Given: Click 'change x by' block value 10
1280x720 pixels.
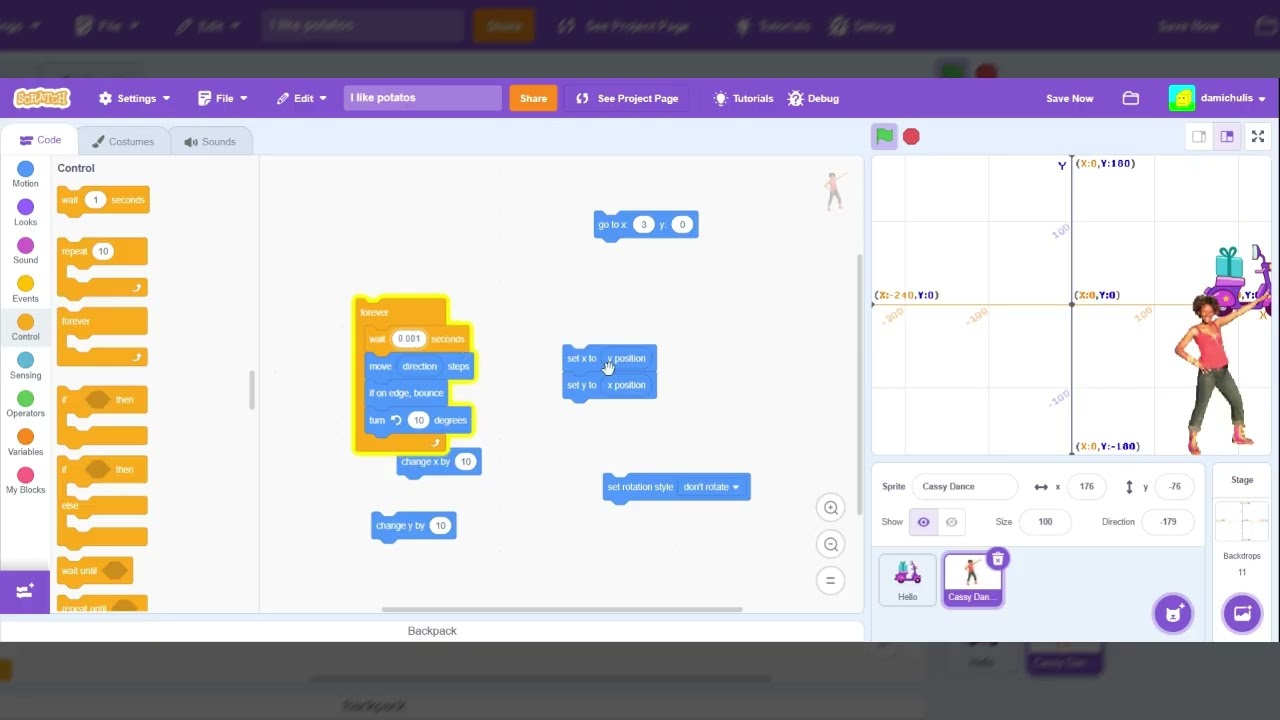Looking at the screenshot, I should [465, 462].
